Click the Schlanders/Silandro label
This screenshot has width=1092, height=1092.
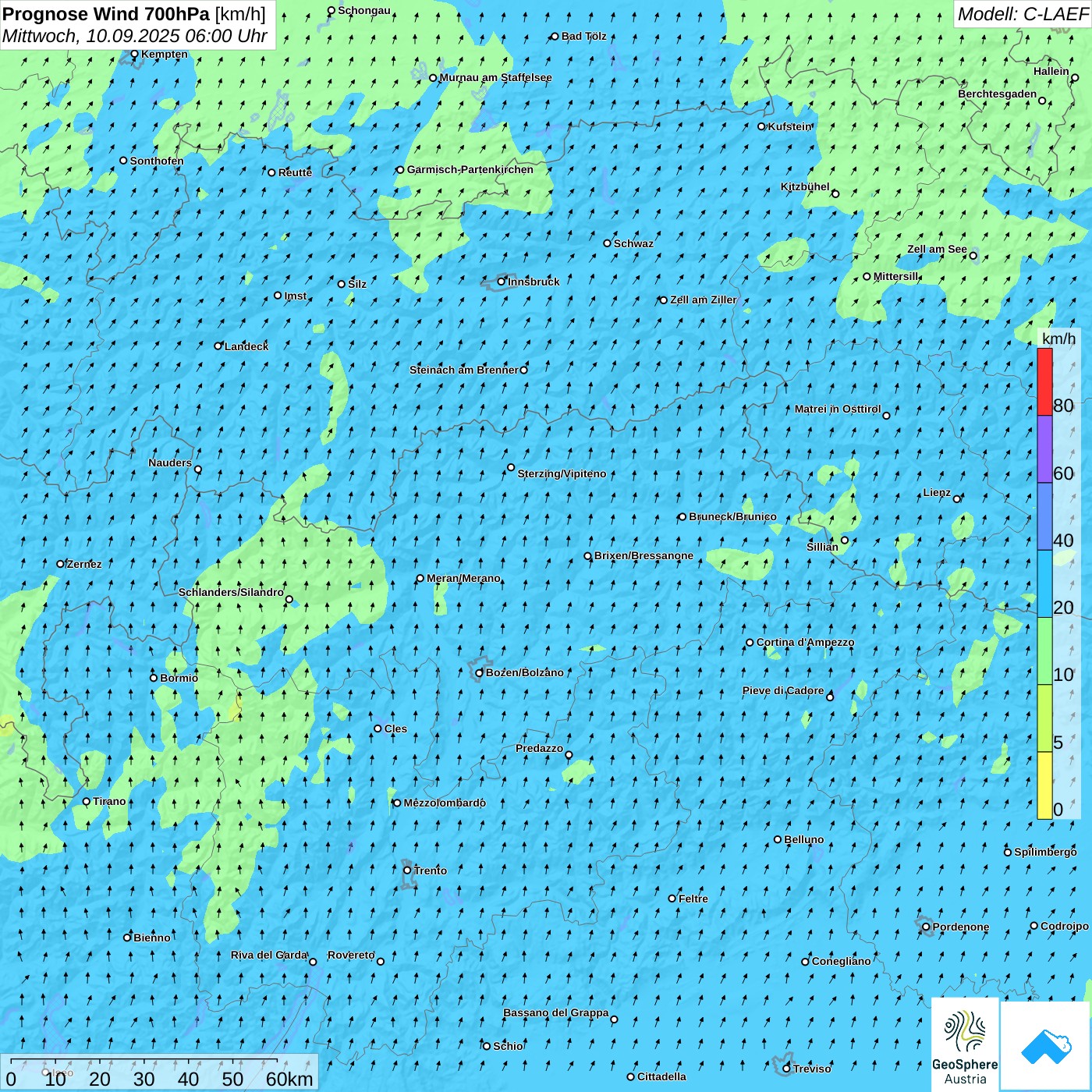tap(231, 592)
